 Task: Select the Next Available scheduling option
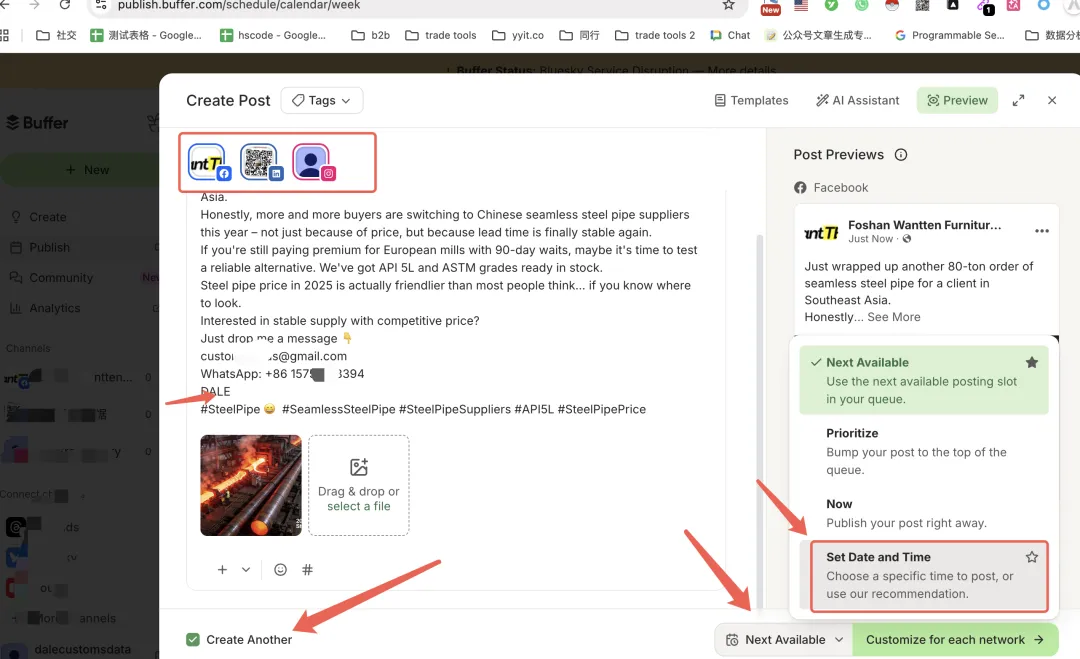click(924, 380)
